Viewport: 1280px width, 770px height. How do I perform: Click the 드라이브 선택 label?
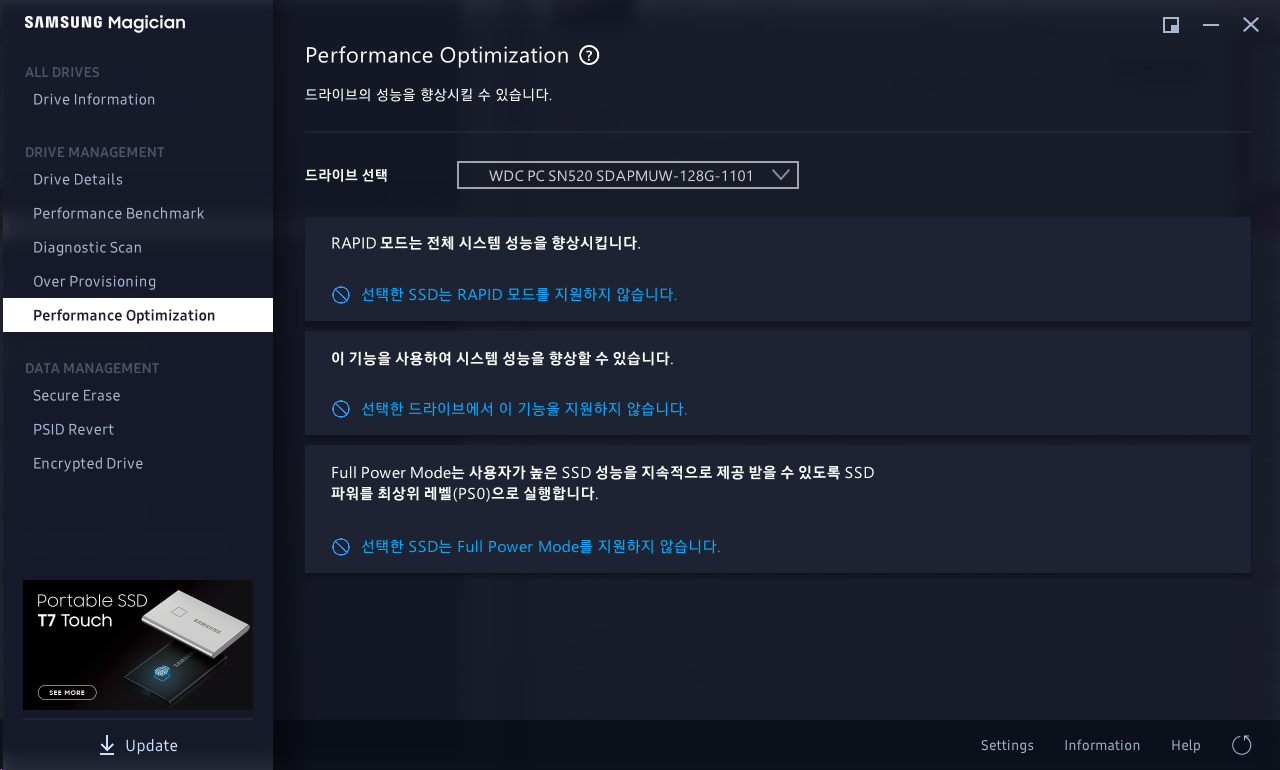[346, 175]
